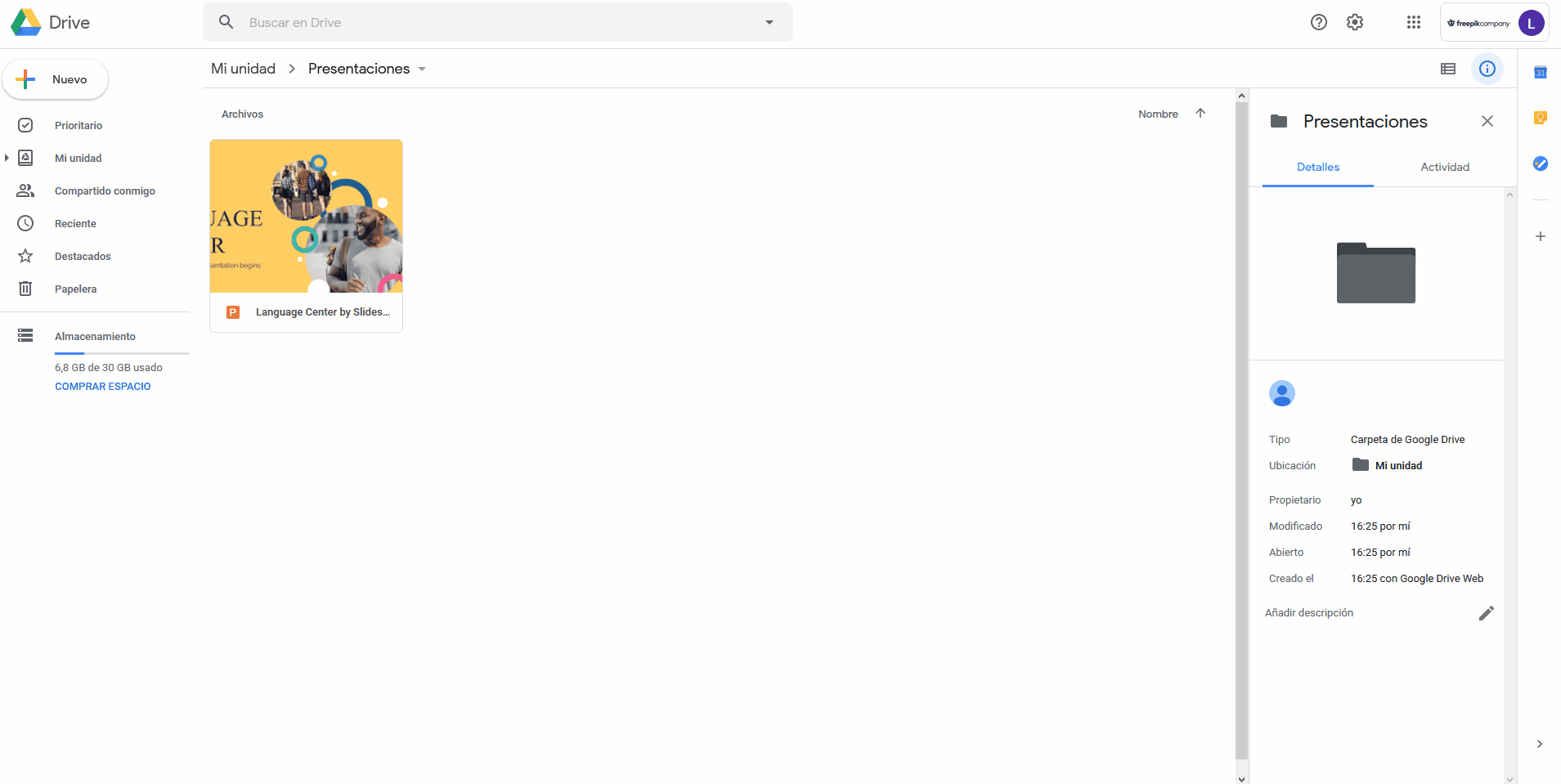Open the Google apps grid
This screenshot has width=1561, height=784.
coord(1414,22)
